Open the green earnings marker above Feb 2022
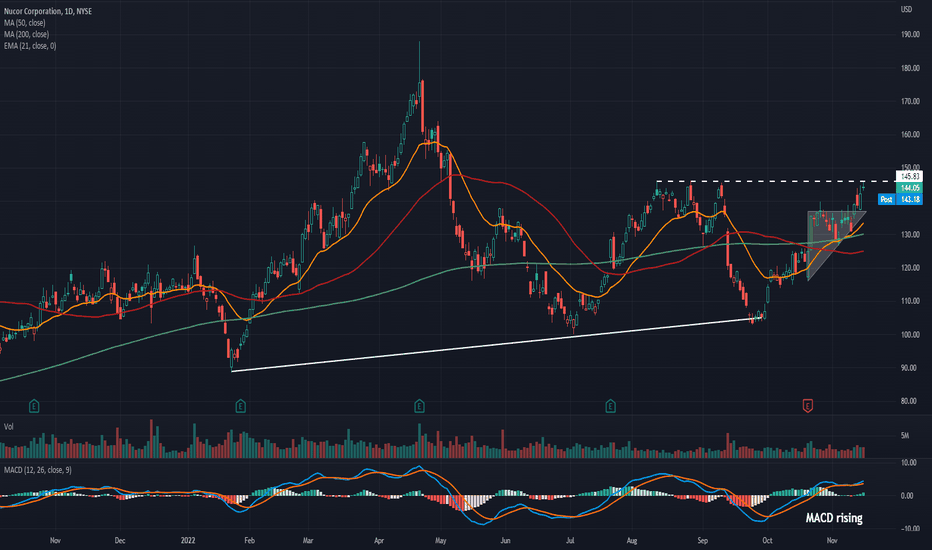Screen dimensions: 932x550 240,407
